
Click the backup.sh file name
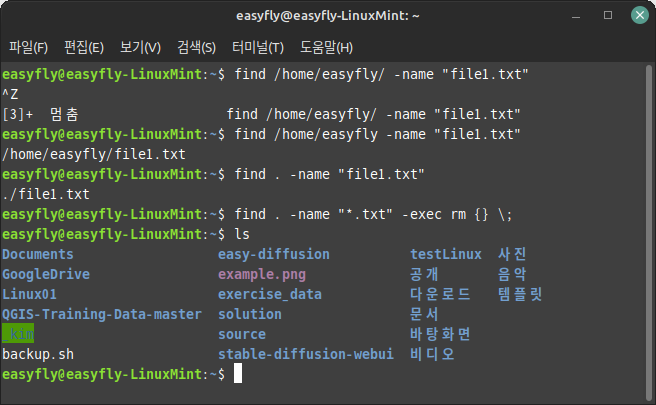point(38,354)
